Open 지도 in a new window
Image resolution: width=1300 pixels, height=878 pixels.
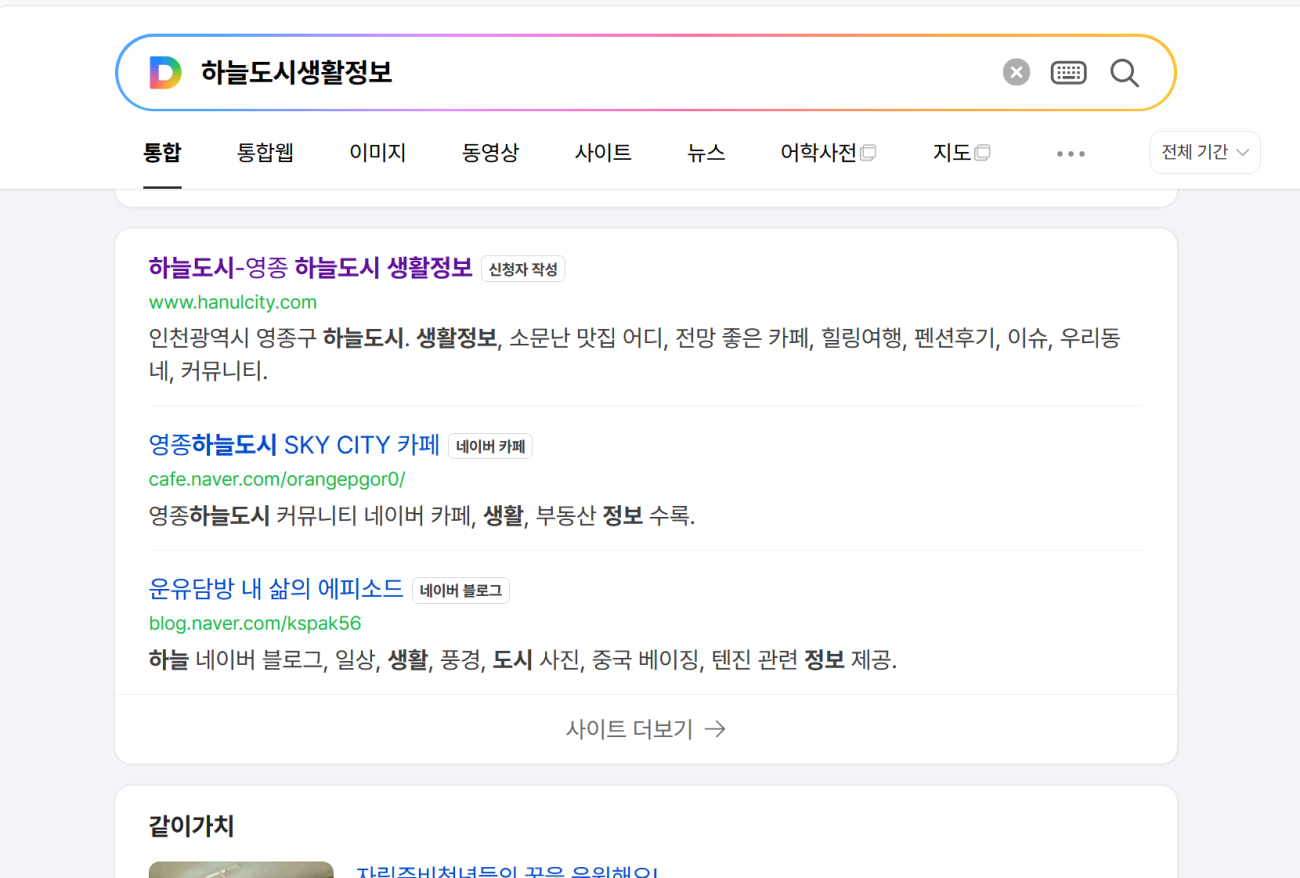[x=961, y=153]
